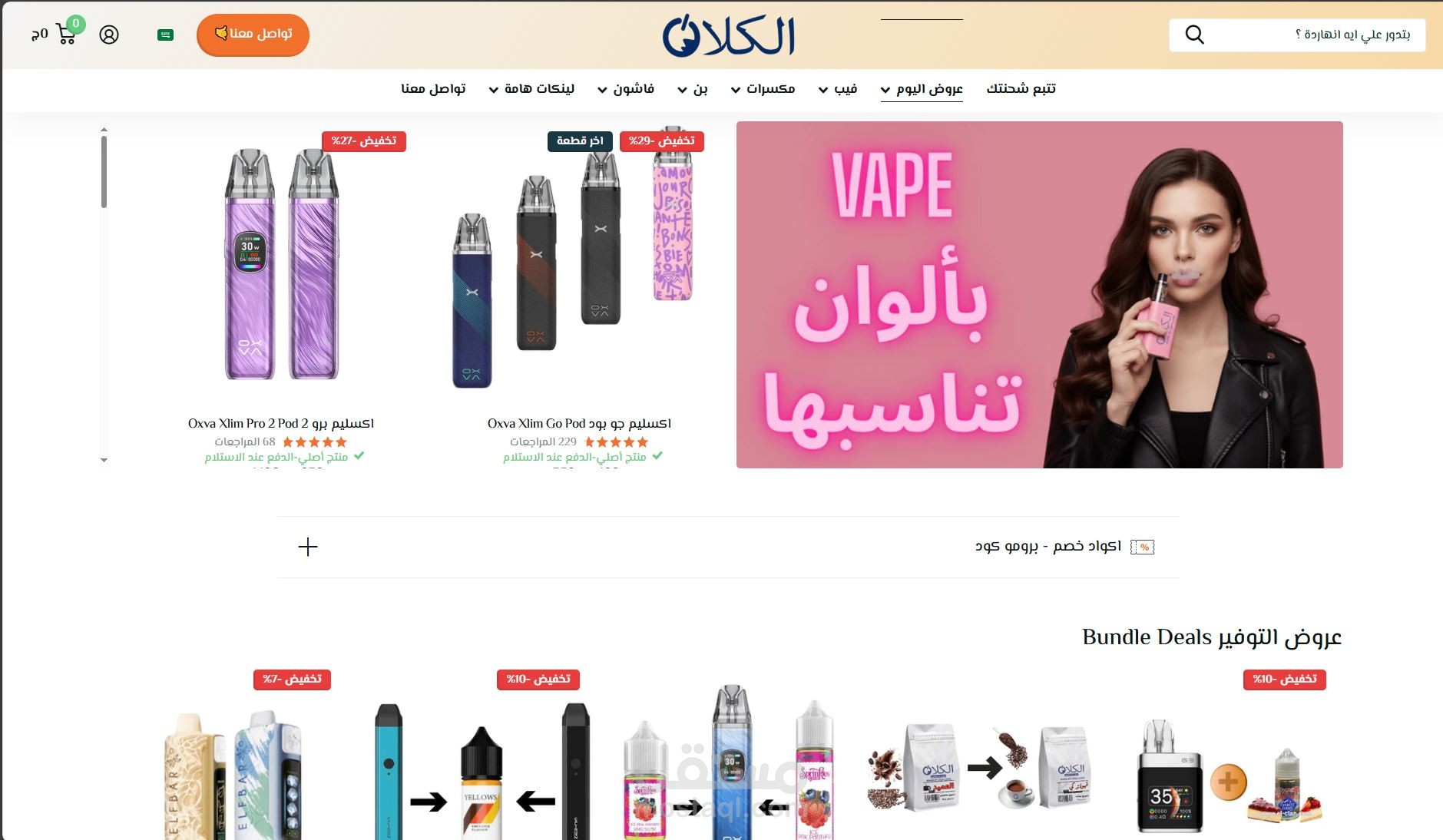
Task: Open the shopping cart icon
Action: [x=66, y=34]
